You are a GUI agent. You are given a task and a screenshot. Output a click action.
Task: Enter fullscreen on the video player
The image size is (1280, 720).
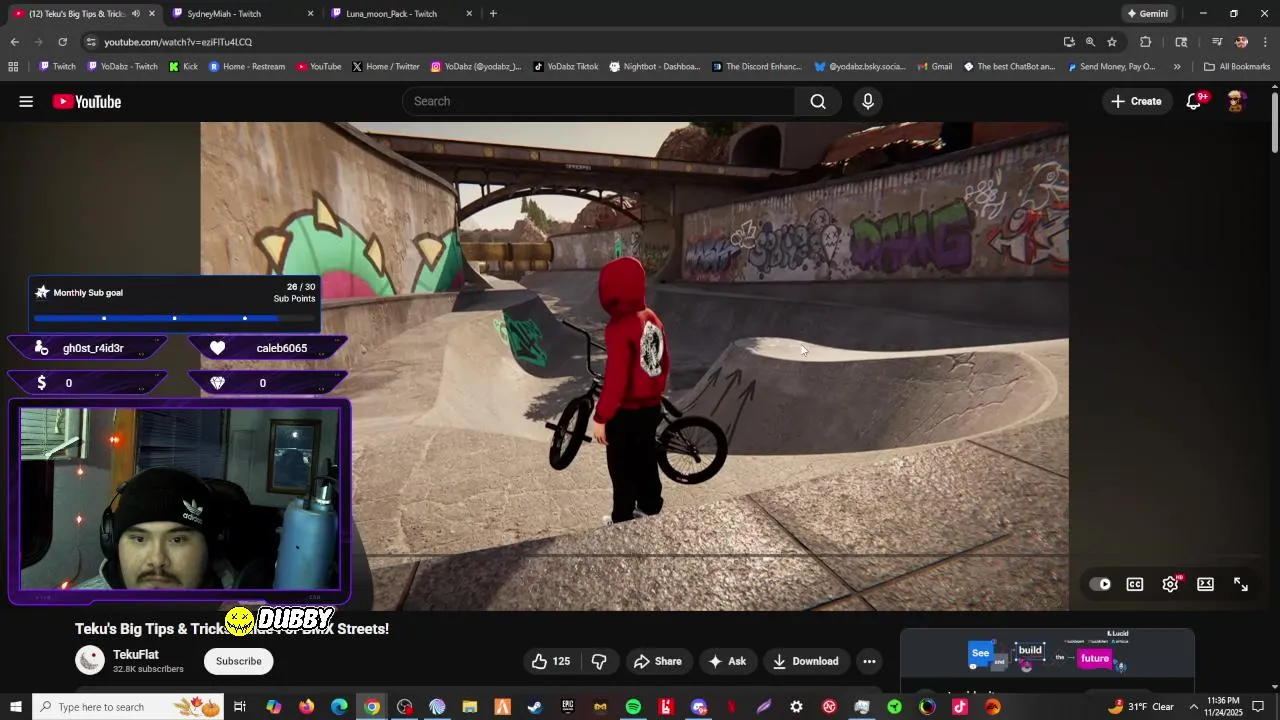tap(1241, 584)
